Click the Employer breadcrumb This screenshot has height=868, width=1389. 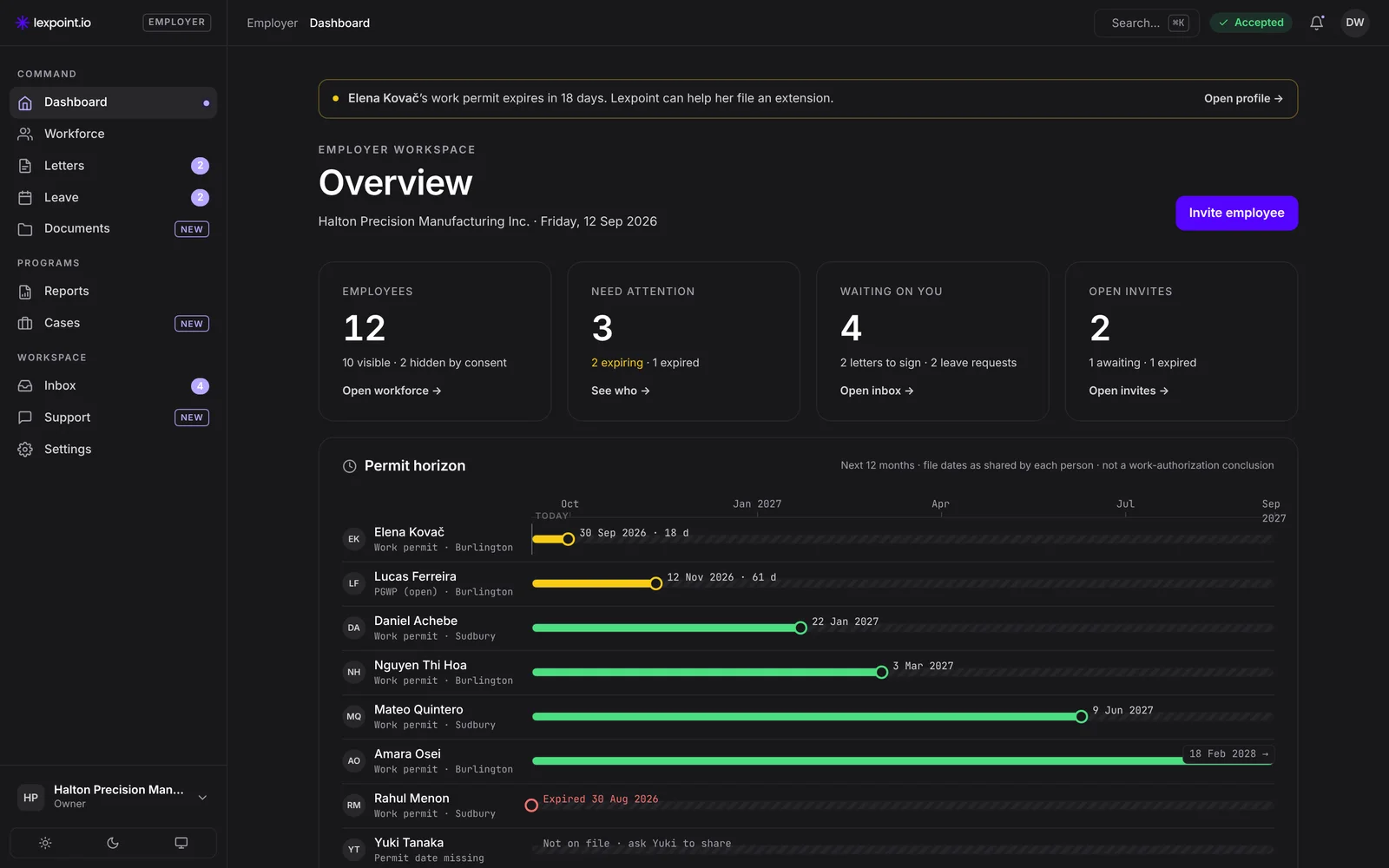[x=272, y=23]
